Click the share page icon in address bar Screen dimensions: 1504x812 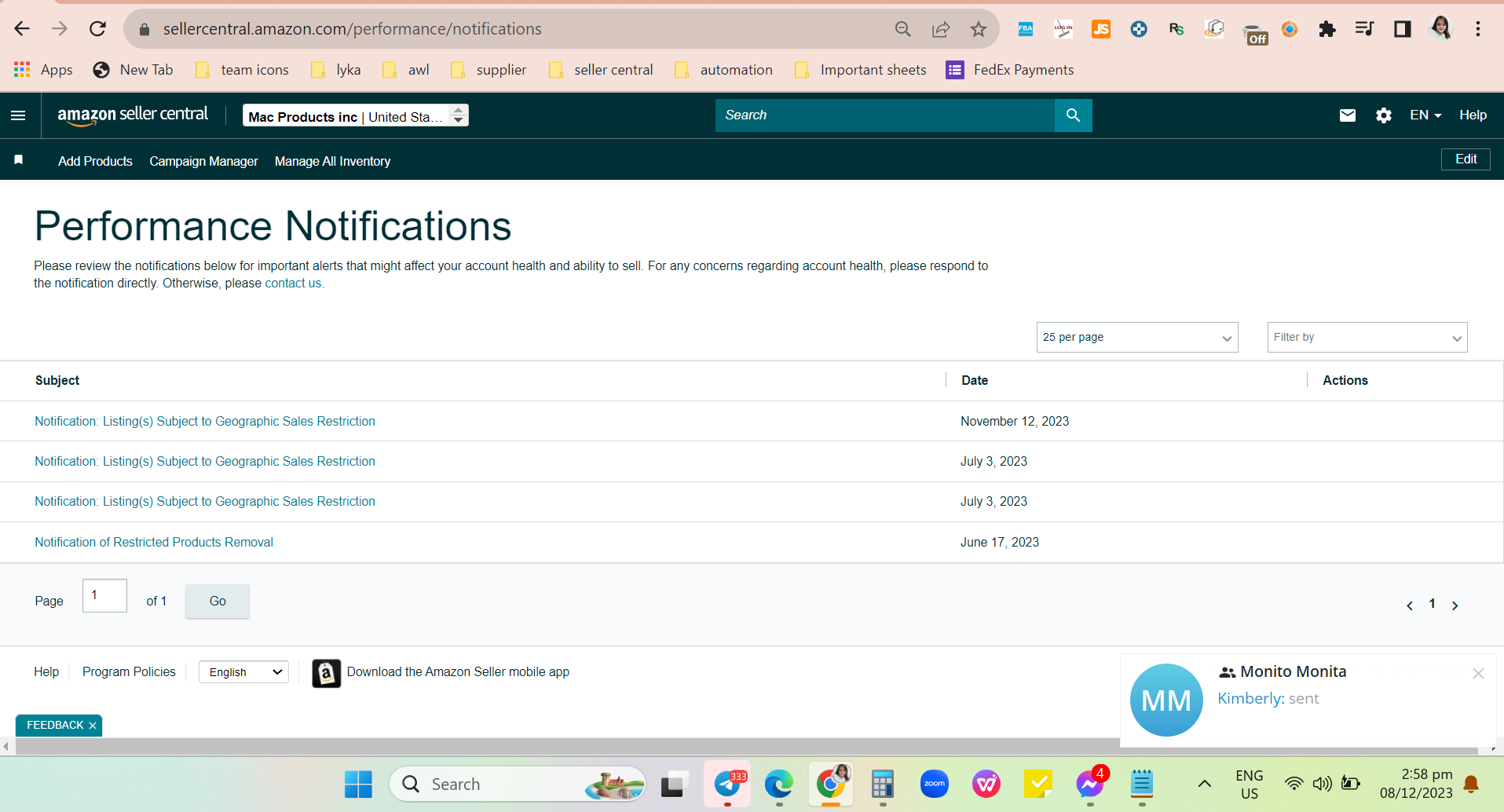click(940, 29)
